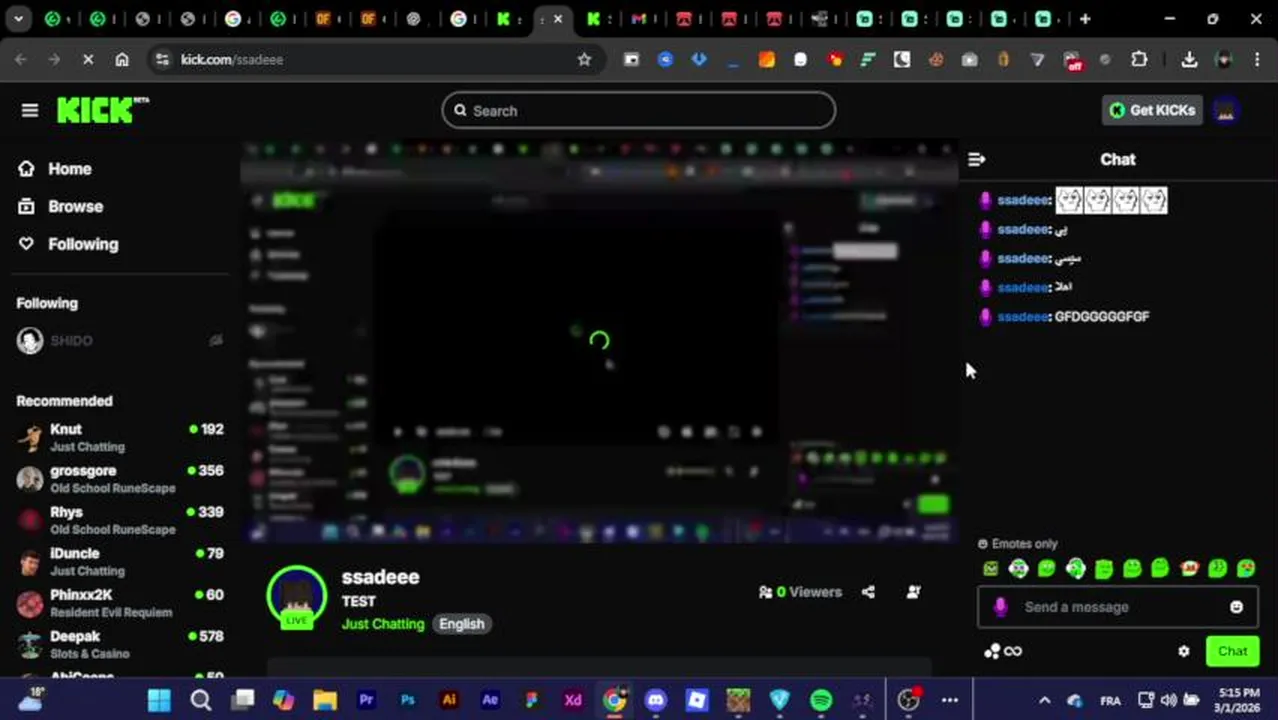This screenshot has width=1278, height=720.
Task: Open Photoshop from the taskbar
Action: [407, 700]
